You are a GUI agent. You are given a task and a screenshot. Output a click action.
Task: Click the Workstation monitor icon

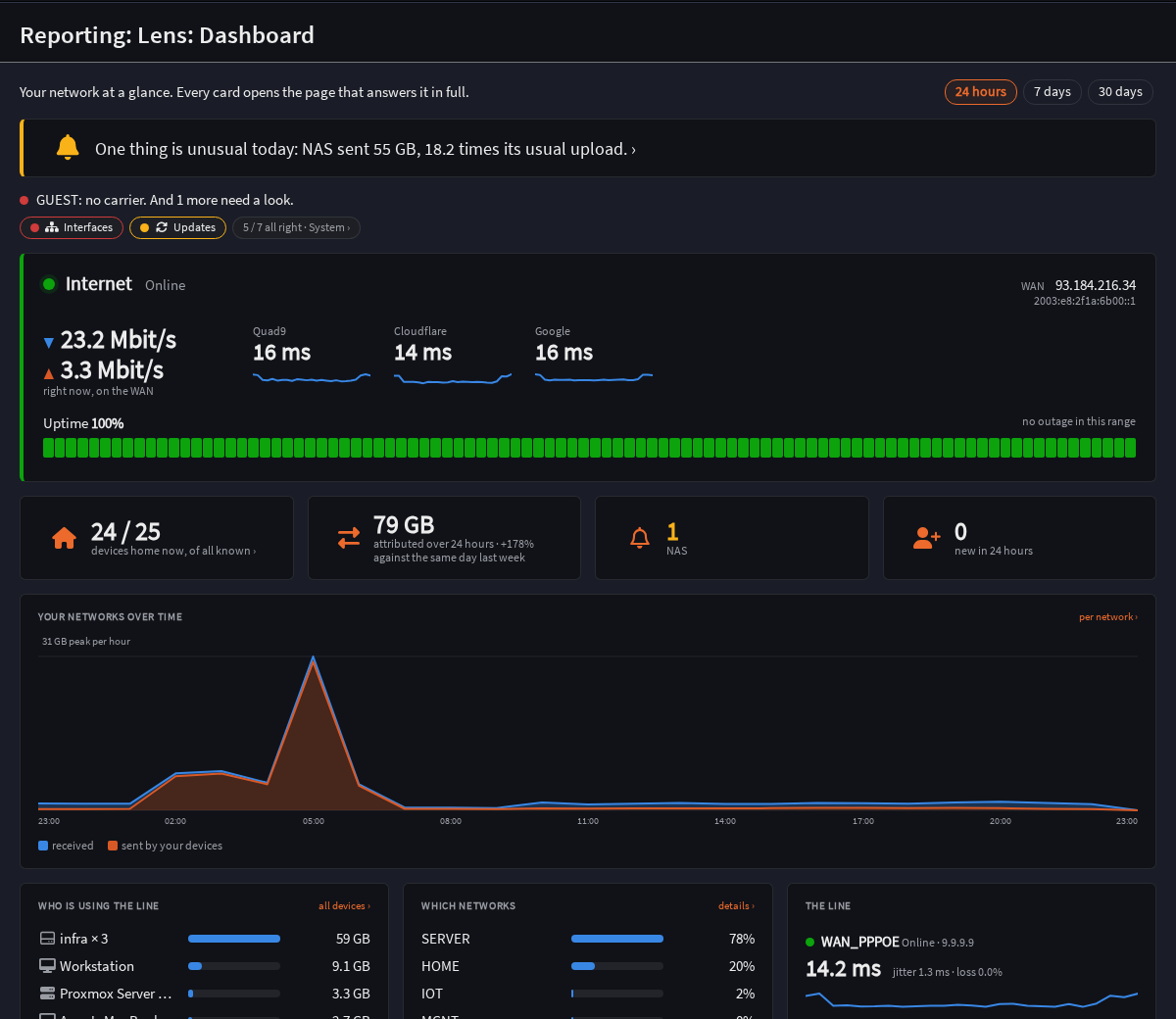47,966
